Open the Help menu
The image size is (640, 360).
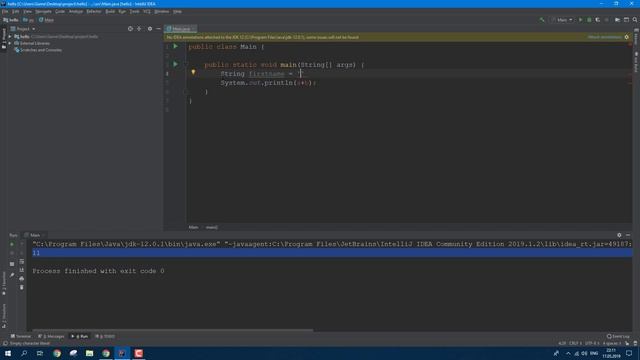tap(177, 11)
